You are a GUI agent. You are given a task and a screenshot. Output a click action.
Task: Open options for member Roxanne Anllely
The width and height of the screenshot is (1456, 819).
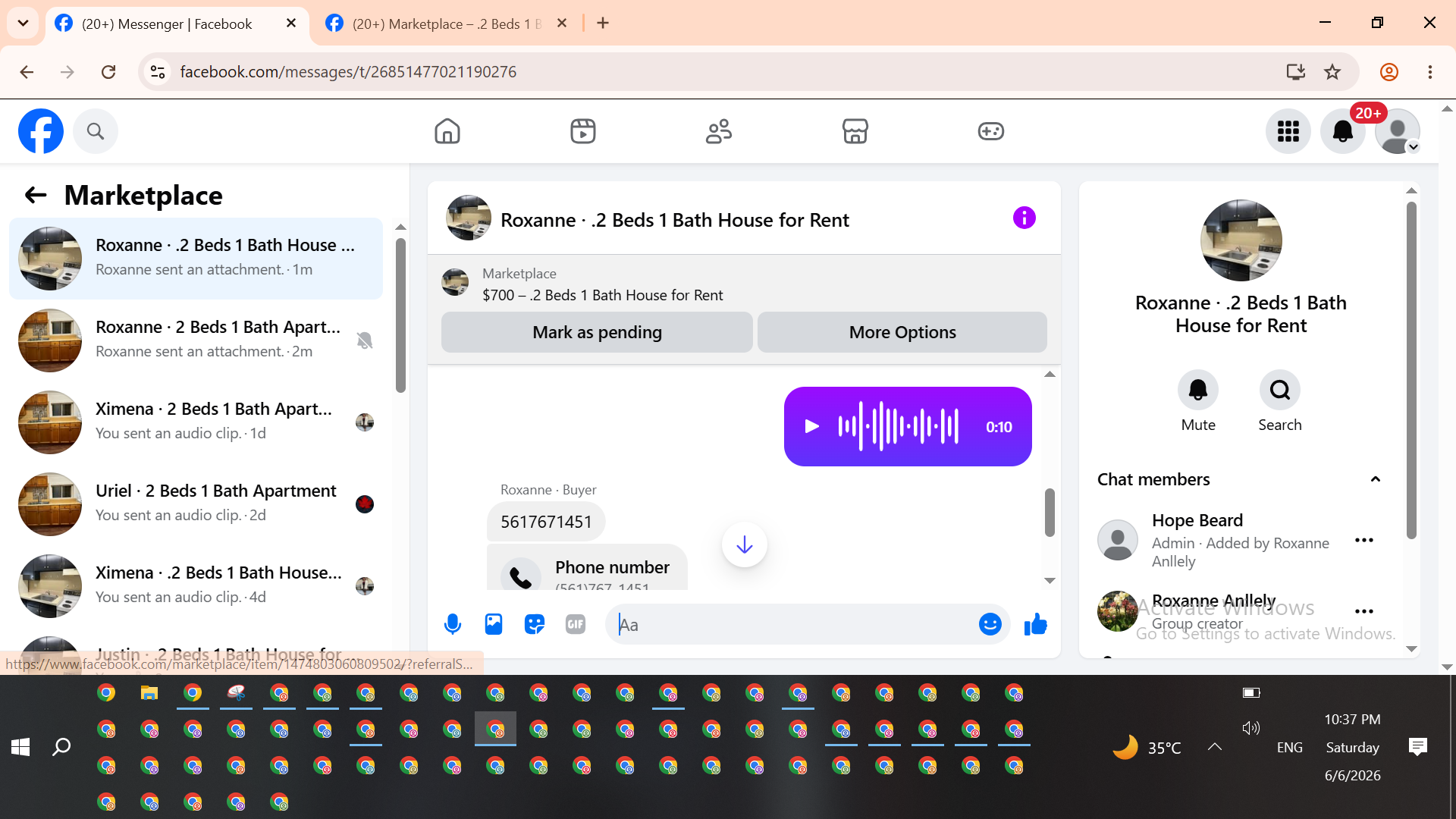click(x=1364, y=611)
